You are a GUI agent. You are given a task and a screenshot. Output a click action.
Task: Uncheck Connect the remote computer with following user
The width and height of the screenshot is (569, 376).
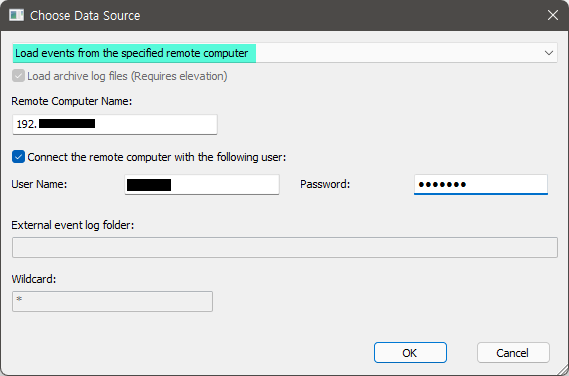coord(19,157)
